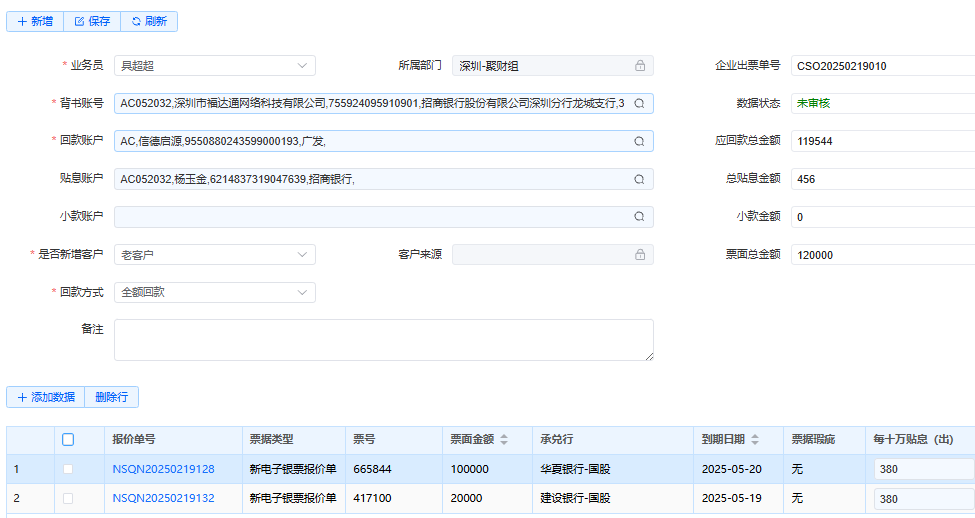The height and width of the screenshot is (518, 975).
Task: Click the search icon in 贴息账户 field
Action: 639,180
